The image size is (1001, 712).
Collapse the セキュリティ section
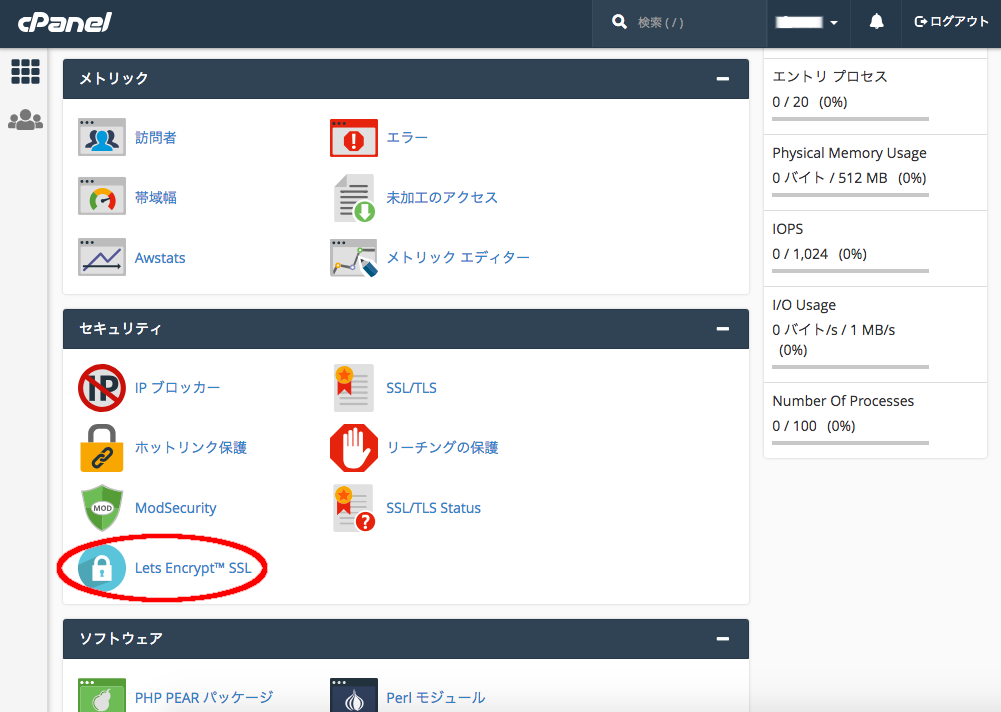pyautogui.click(x=722, y=328)
